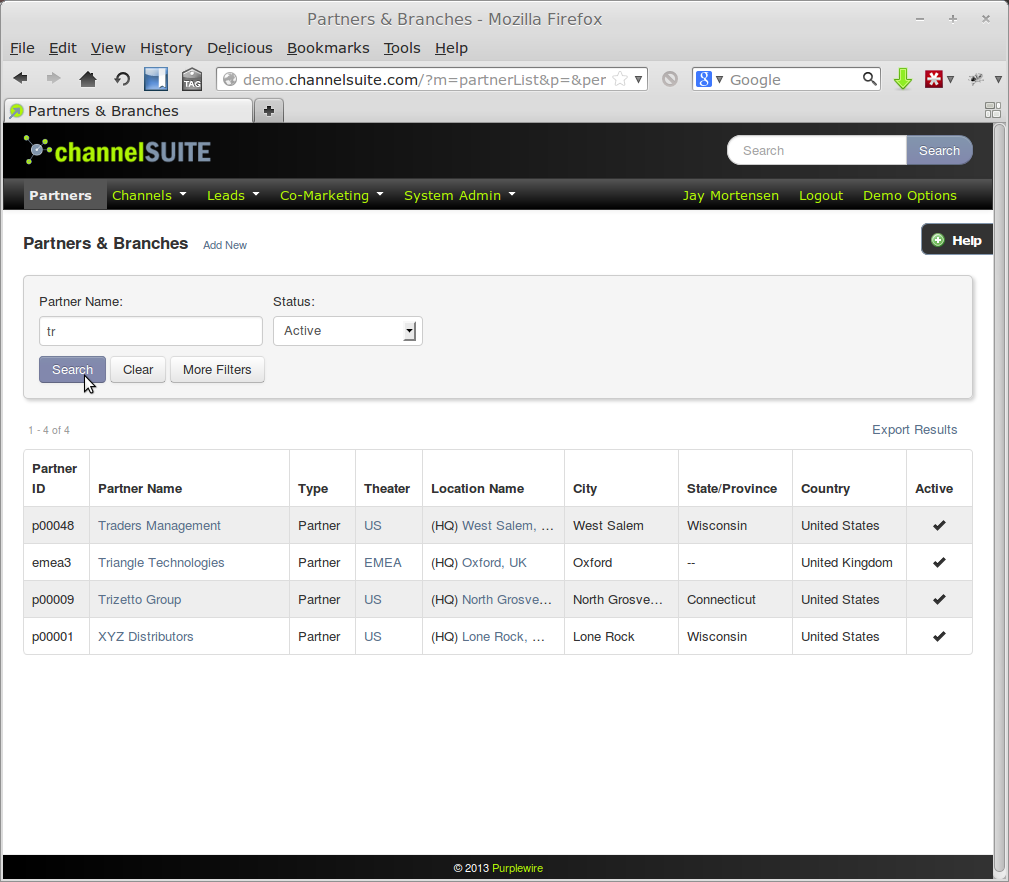Image resolution: width=1009 pixels, height=882 pixels.
Task: Click the United Kingdom country cell
Action: pyautogui.click(x=847, y=562)
